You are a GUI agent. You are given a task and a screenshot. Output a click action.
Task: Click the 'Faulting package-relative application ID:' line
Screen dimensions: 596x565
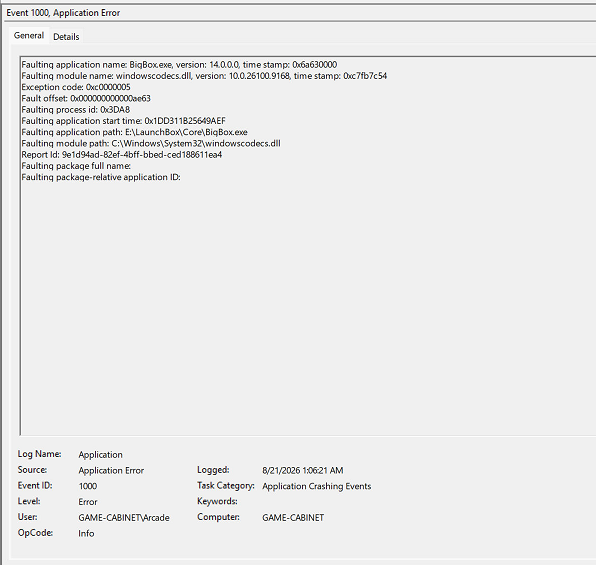(101, 178)
